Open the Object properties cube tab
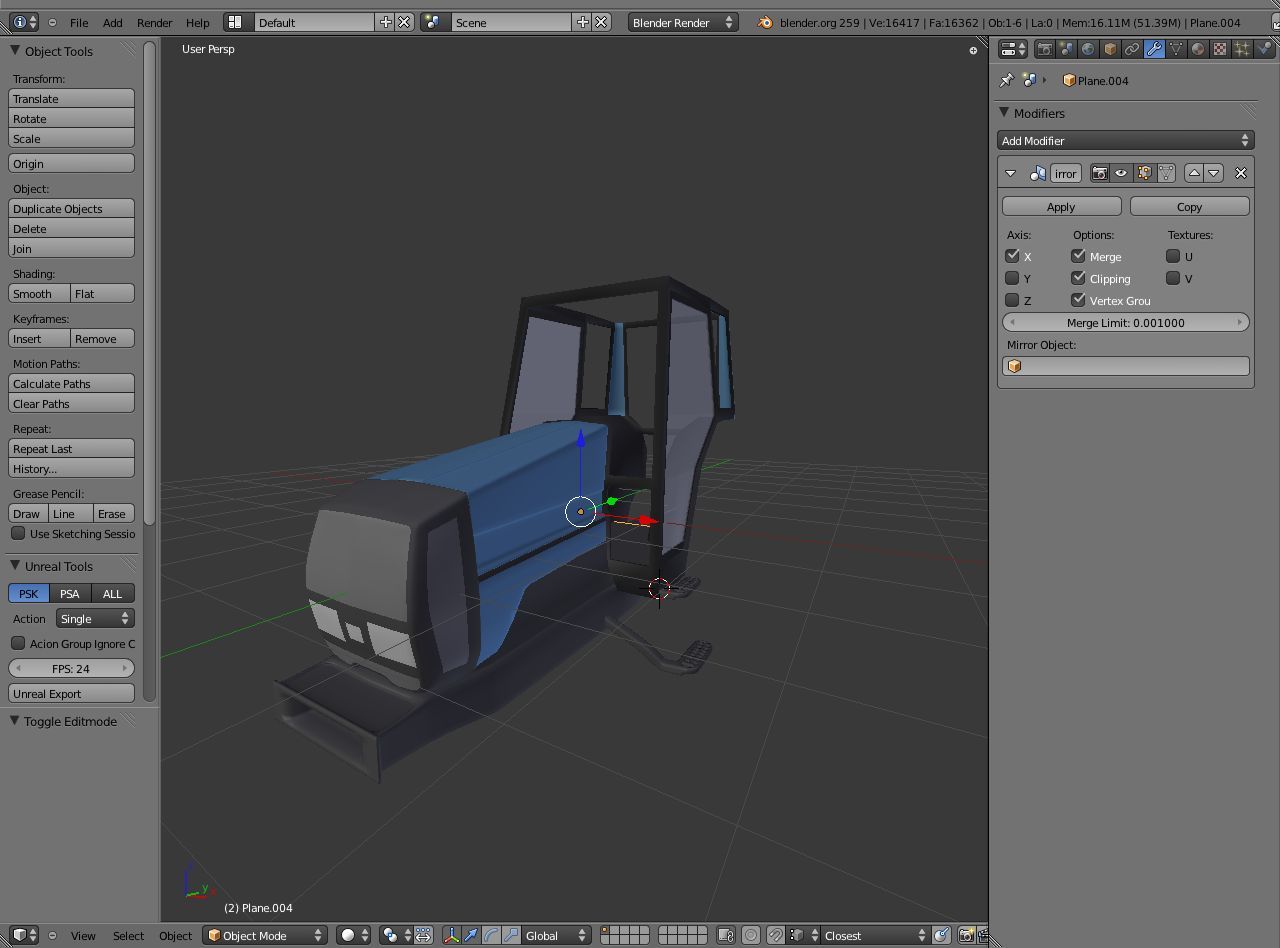The height and width of the screenshot is (948, 1280). tap(1110, 49)
